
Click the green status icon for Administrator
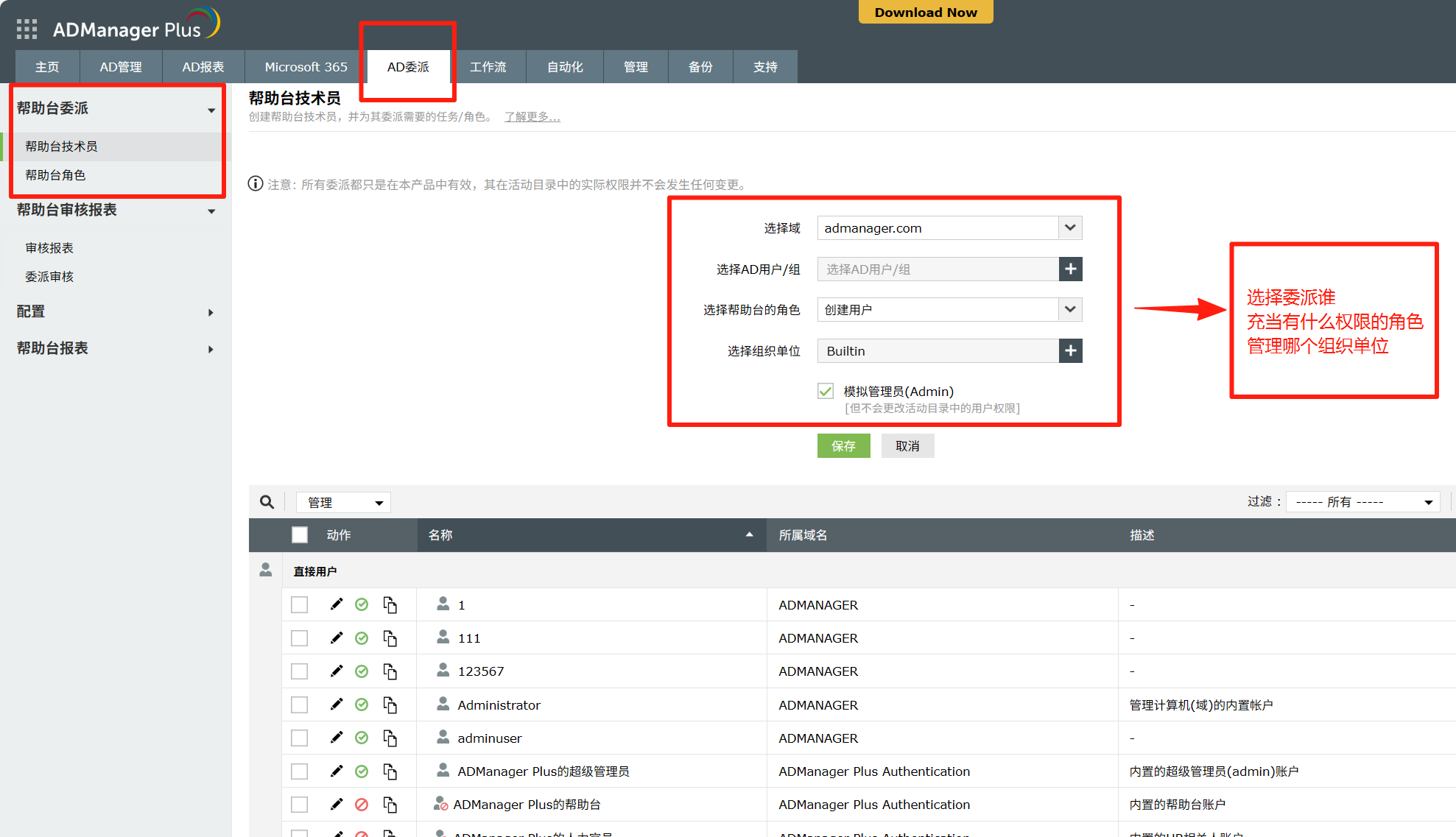[x=362, y=704]
